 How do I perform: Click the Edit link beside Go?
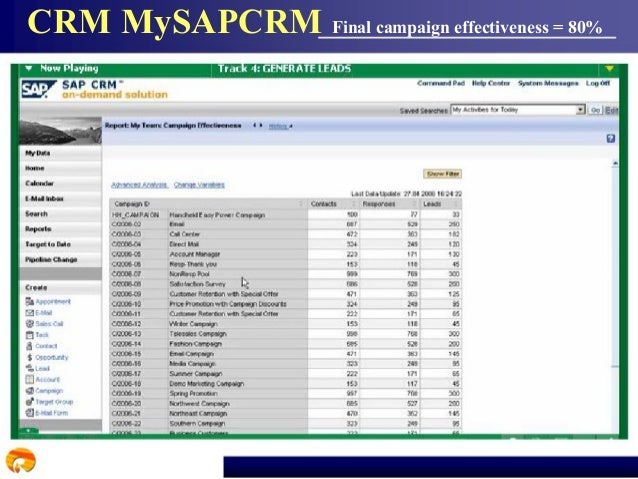pyautogui.click(x=612, y=110)
